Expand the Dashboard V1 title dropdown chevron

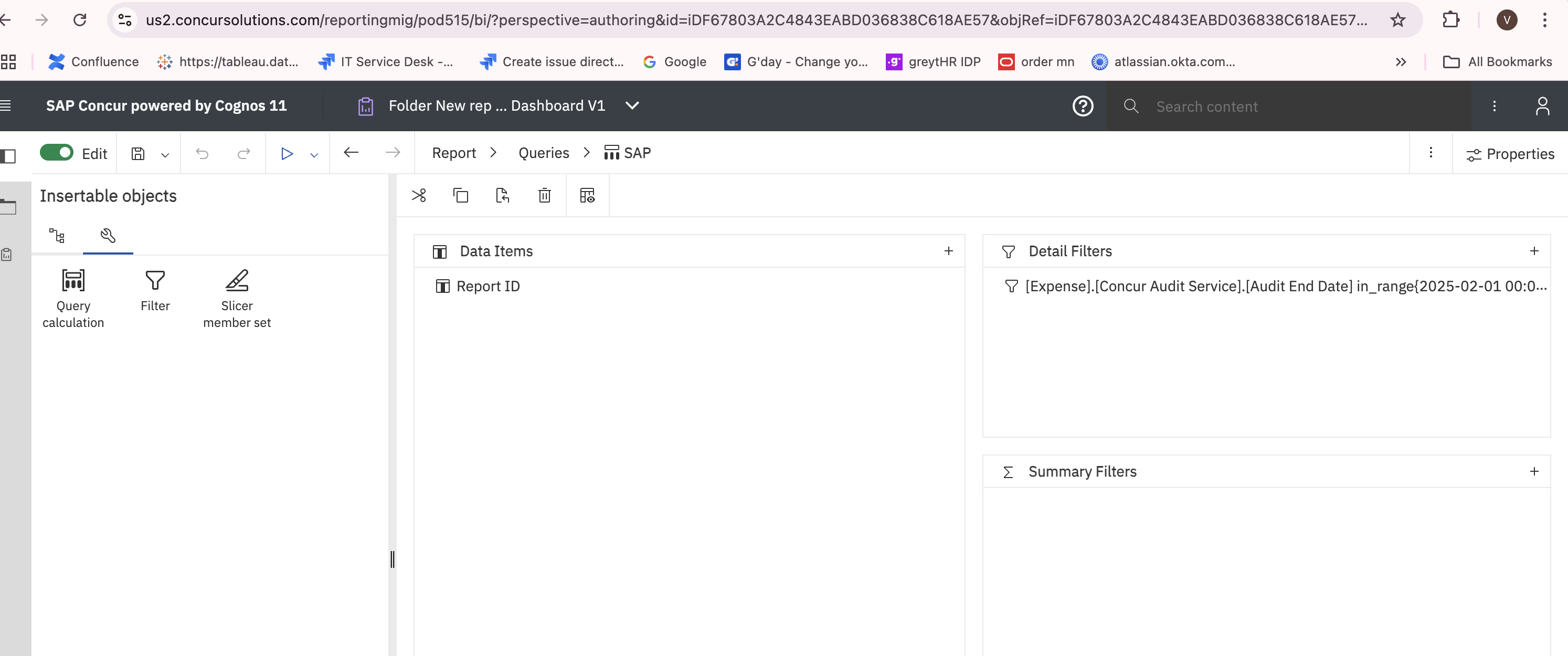pos(632,105)
